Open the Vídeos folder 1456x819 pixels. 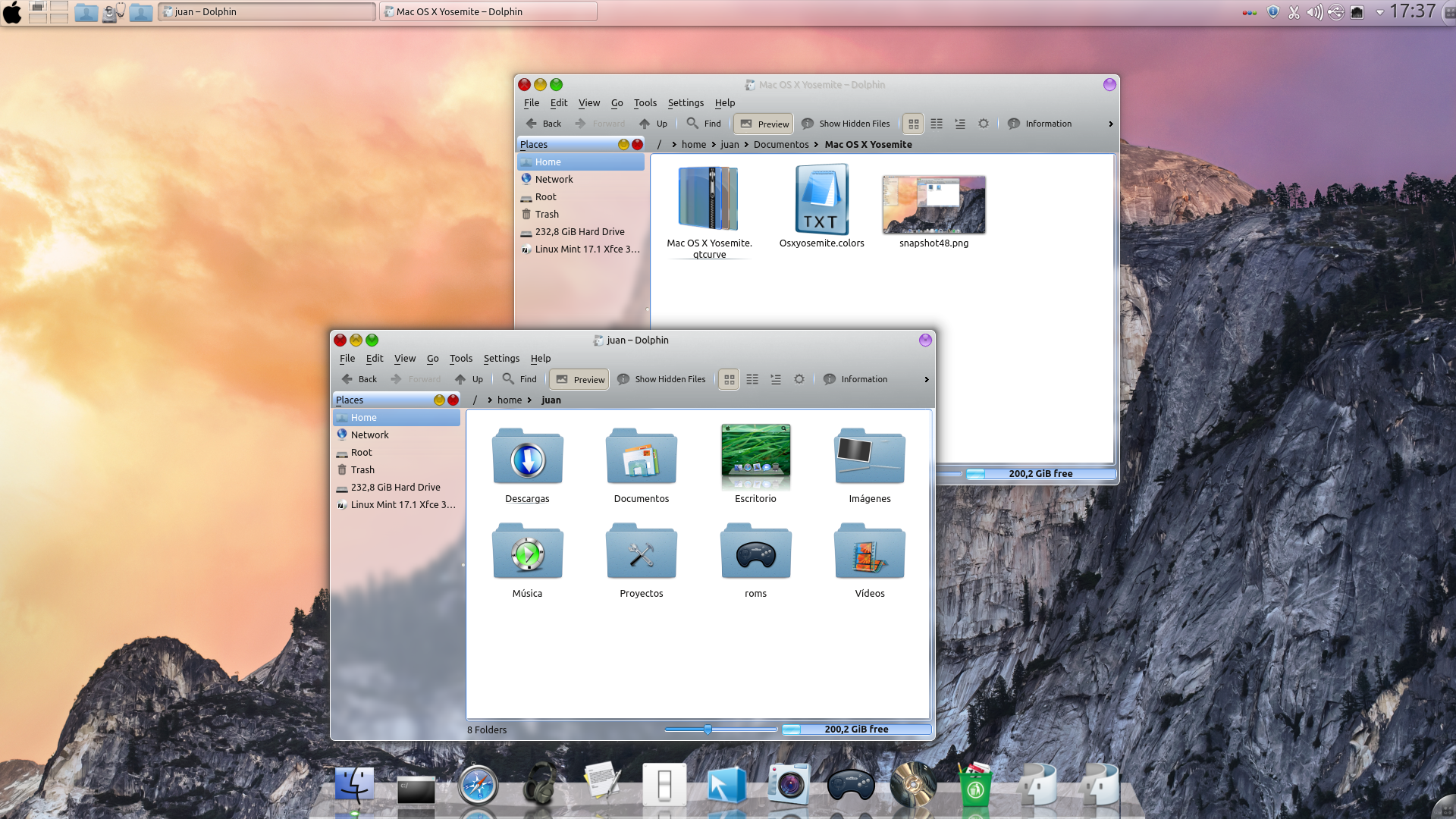tap(870, 552)
